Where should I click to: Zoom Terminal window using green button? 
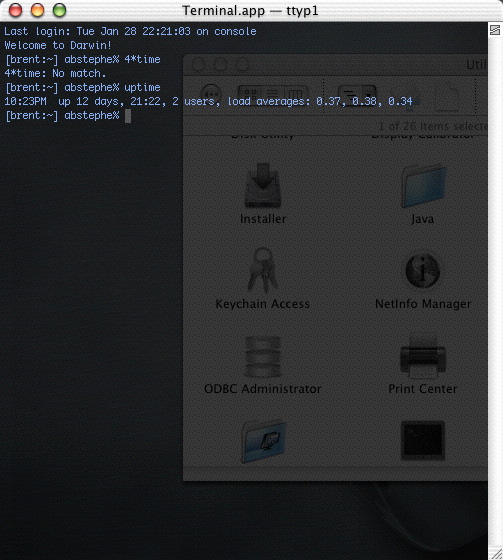(60, 10)
